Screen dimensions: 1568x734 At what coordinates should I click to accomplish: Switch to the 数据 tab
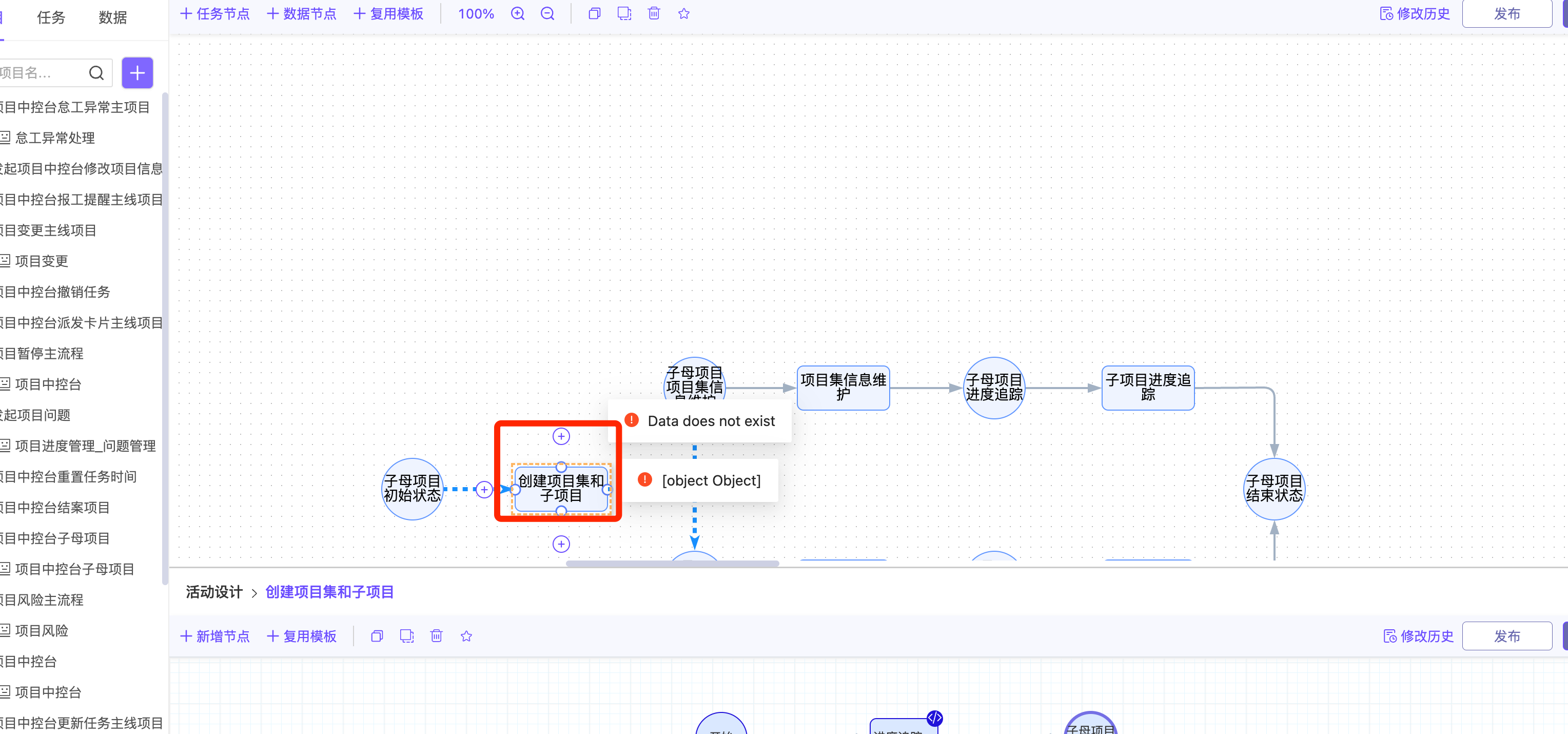(x=112, y=17)
